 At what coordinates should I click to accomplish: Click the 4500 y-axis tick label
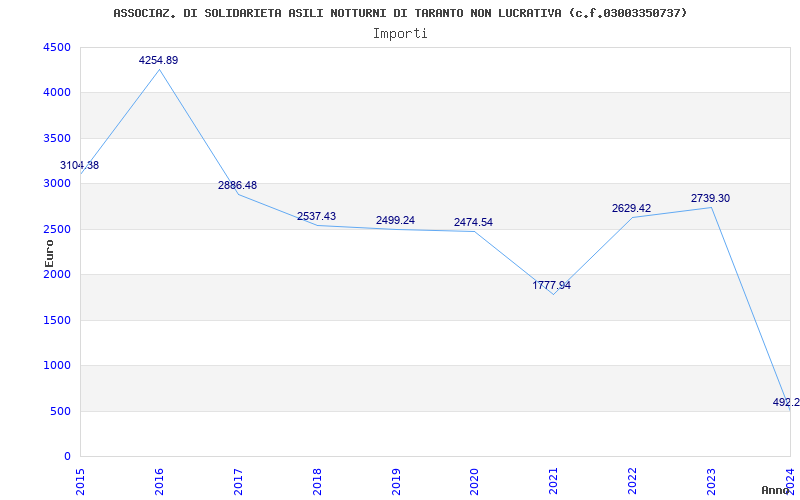click(58, 47)
